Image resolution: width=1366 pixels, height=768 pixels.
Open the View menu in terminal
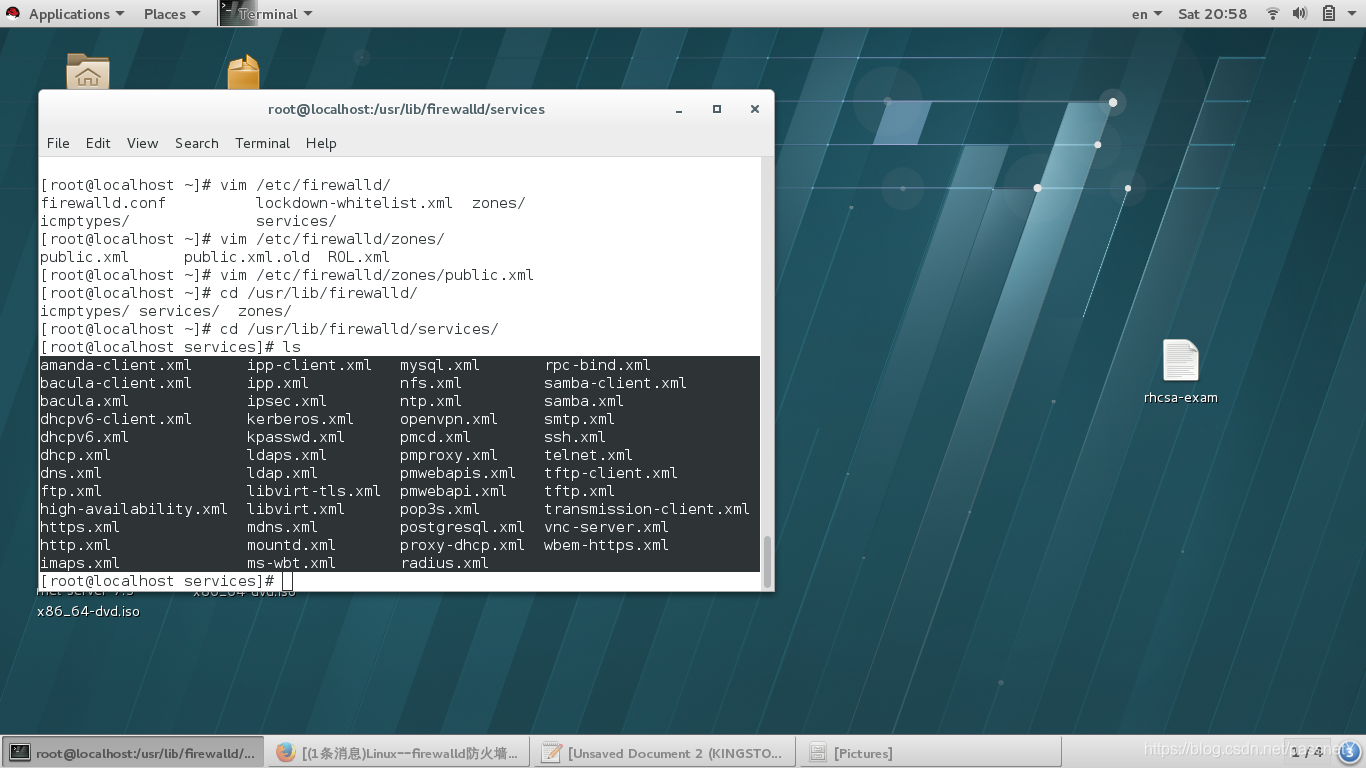click(142, 143)
